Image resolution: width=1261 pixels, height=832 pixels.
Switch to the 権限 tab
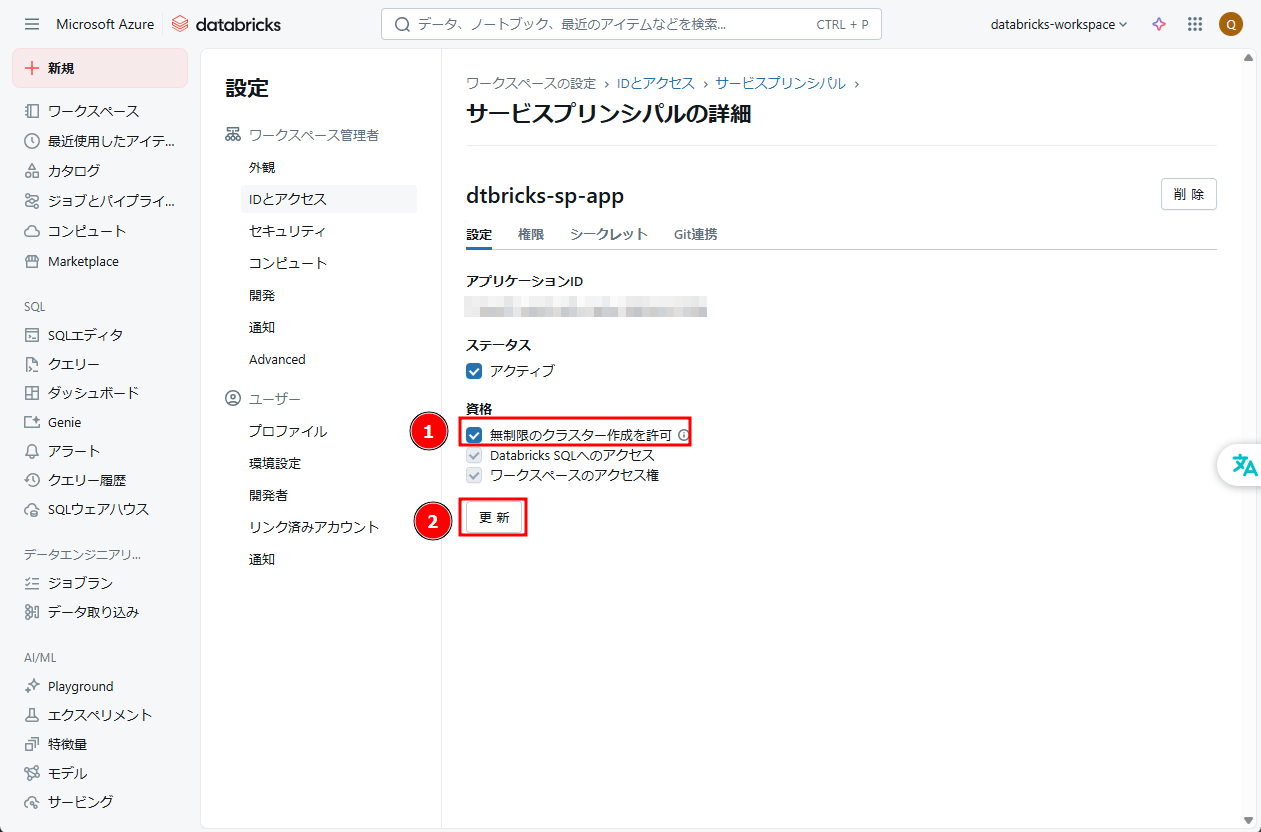click(x=531, y=234)
